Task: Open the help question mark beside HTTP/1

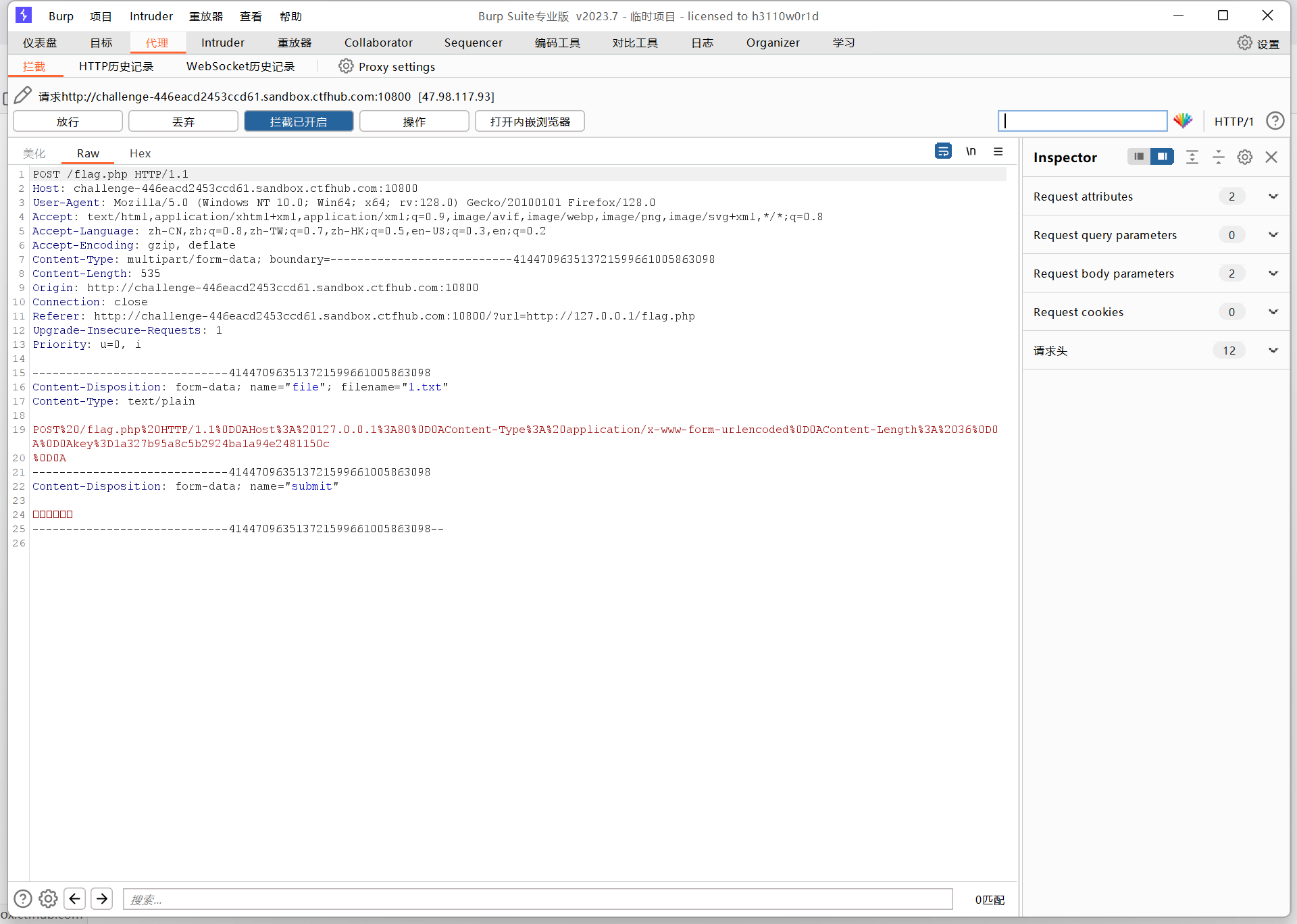Action: point(1275,121)
